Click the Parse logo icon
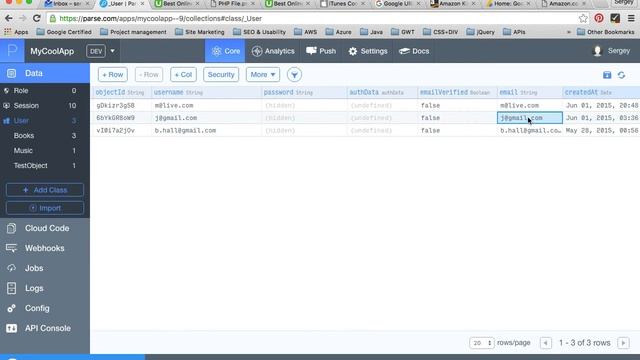This screenshot has width=640, height=360. 12,51
